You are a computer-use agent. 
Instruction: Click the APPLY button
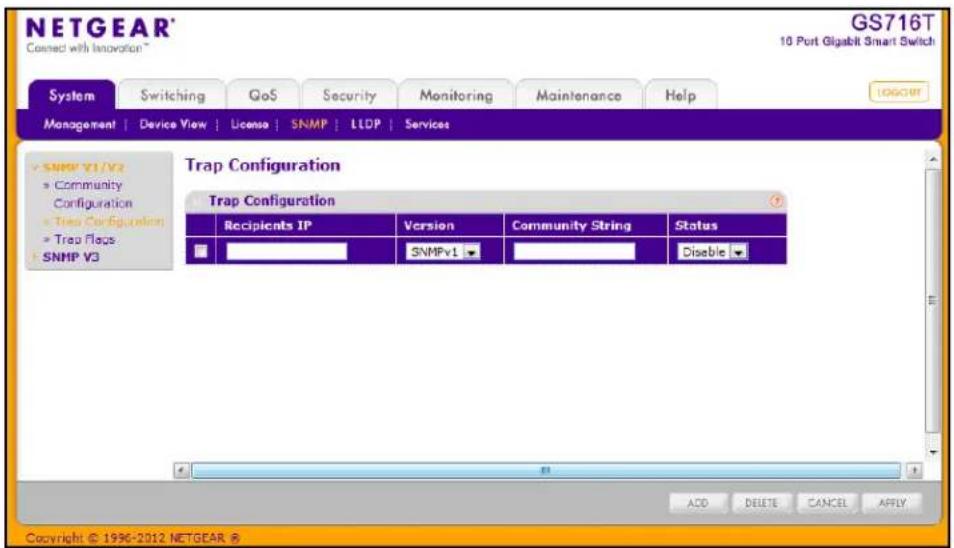892,503
